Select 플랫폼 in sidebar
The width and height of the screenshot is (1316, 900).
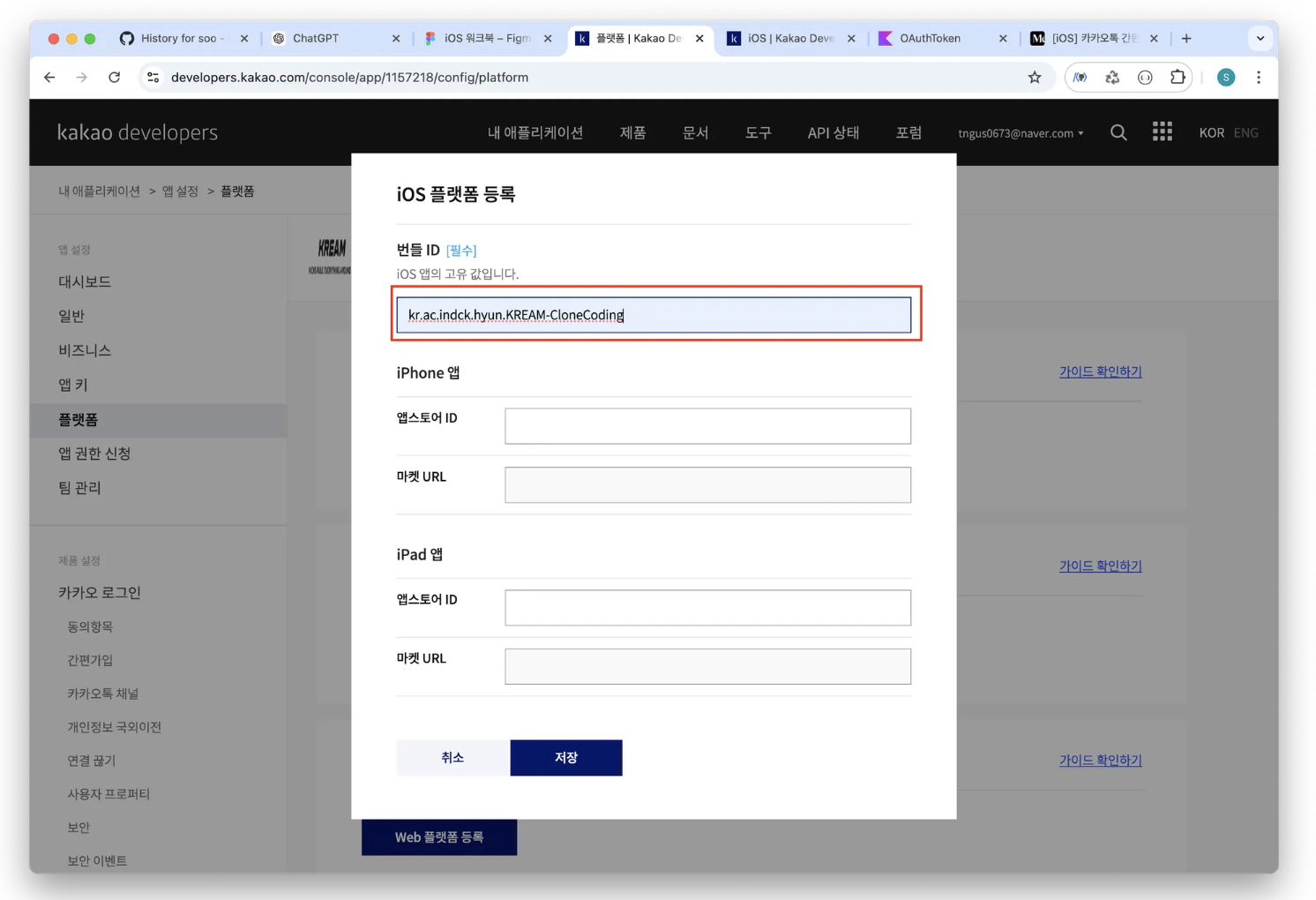pos(158,420)
